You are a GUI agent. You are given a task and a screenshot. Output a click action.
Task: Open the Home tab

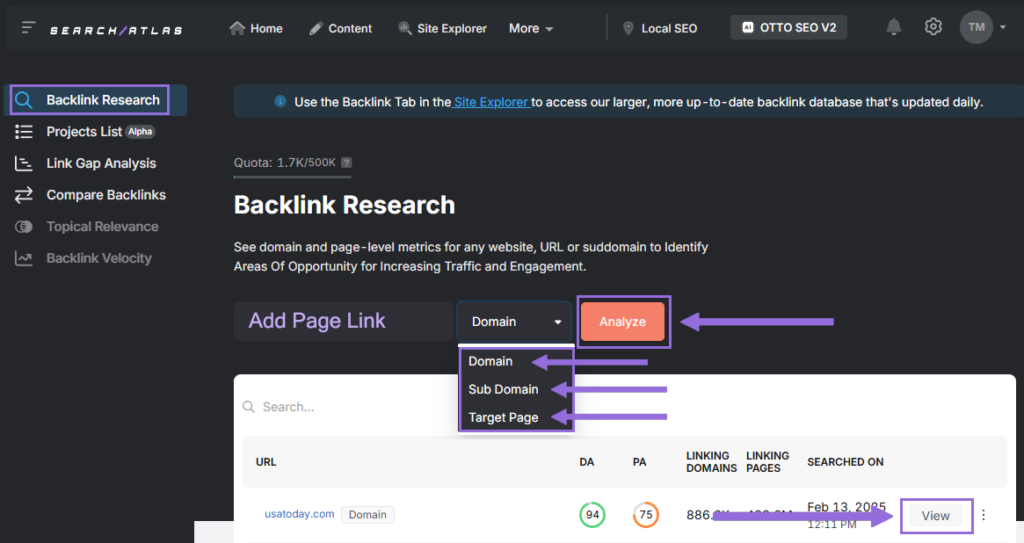coord(256,28)
